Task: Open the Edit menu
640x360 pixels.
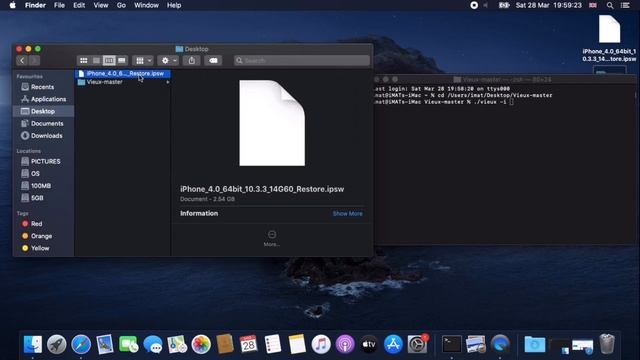Action: pos(79,5)
